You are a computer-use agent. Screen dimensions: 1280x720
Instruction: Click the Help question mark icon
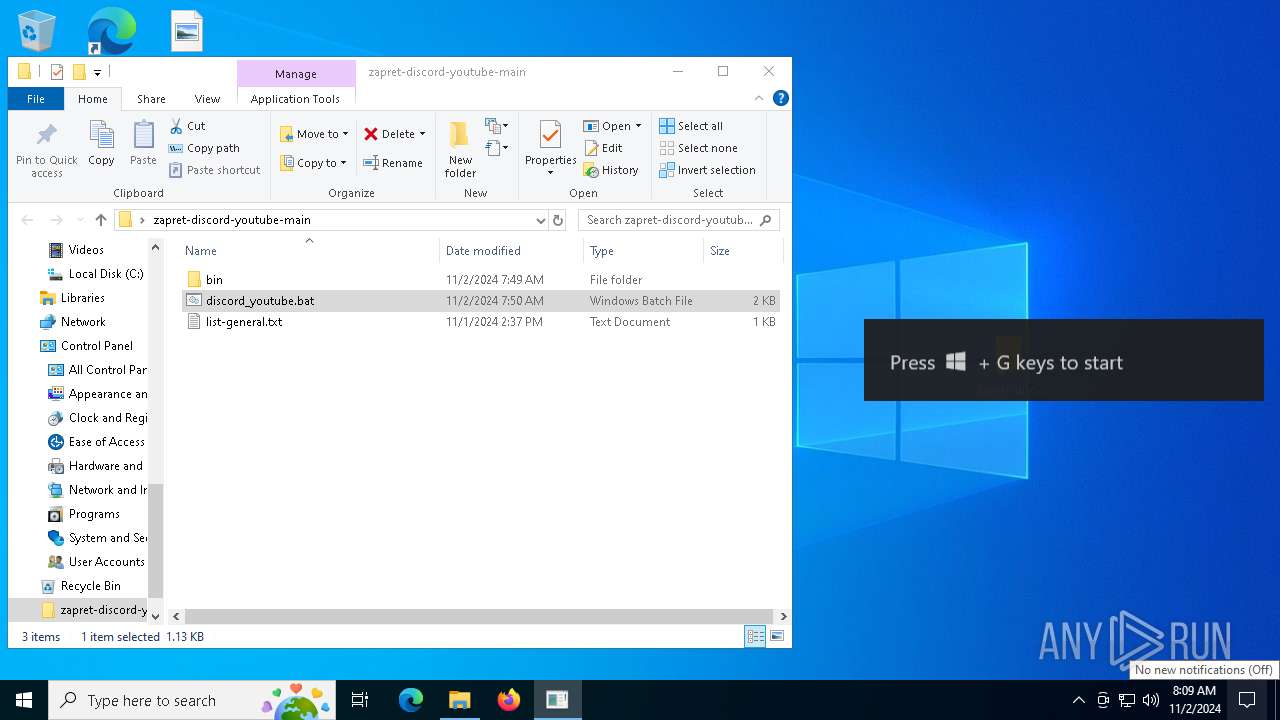click(x=781, y=98)
